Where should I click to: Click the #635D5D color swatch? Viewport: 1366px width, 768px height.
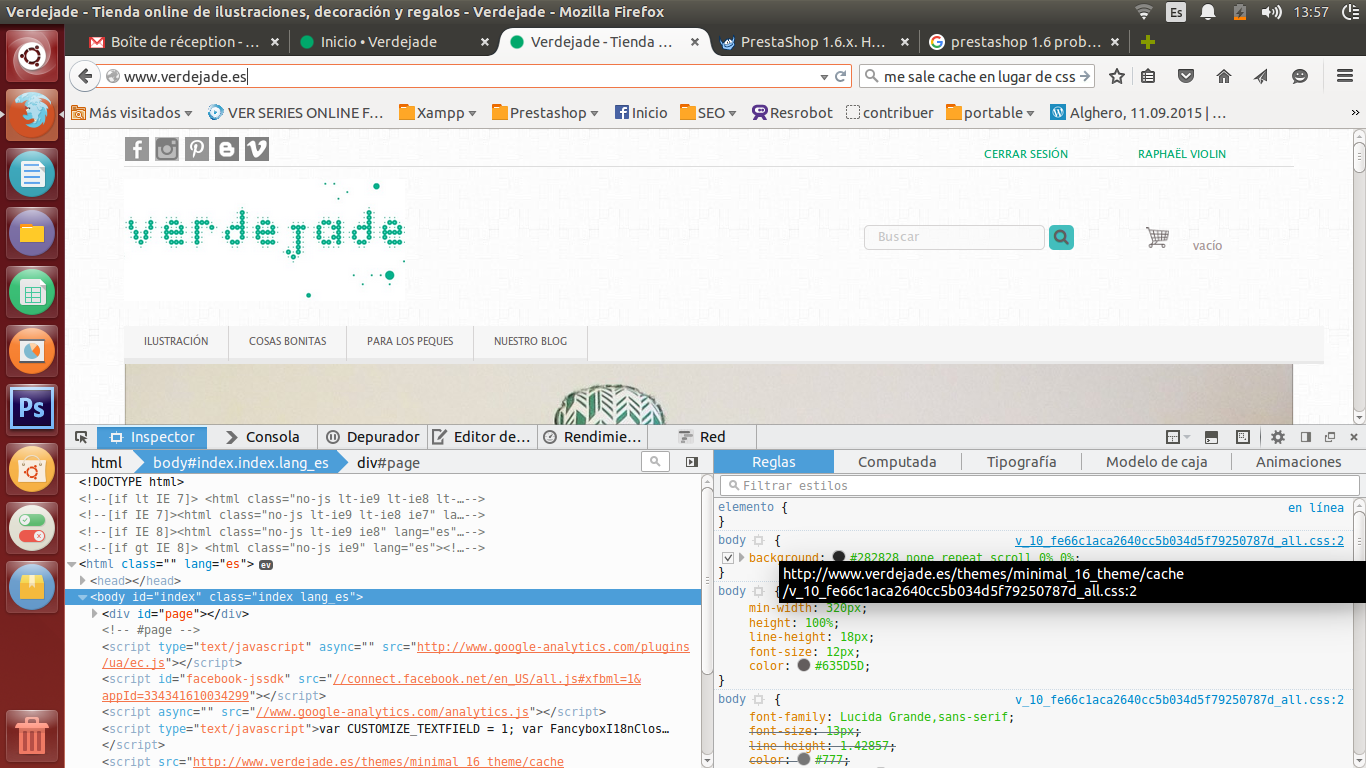click(x=804, y=666)
